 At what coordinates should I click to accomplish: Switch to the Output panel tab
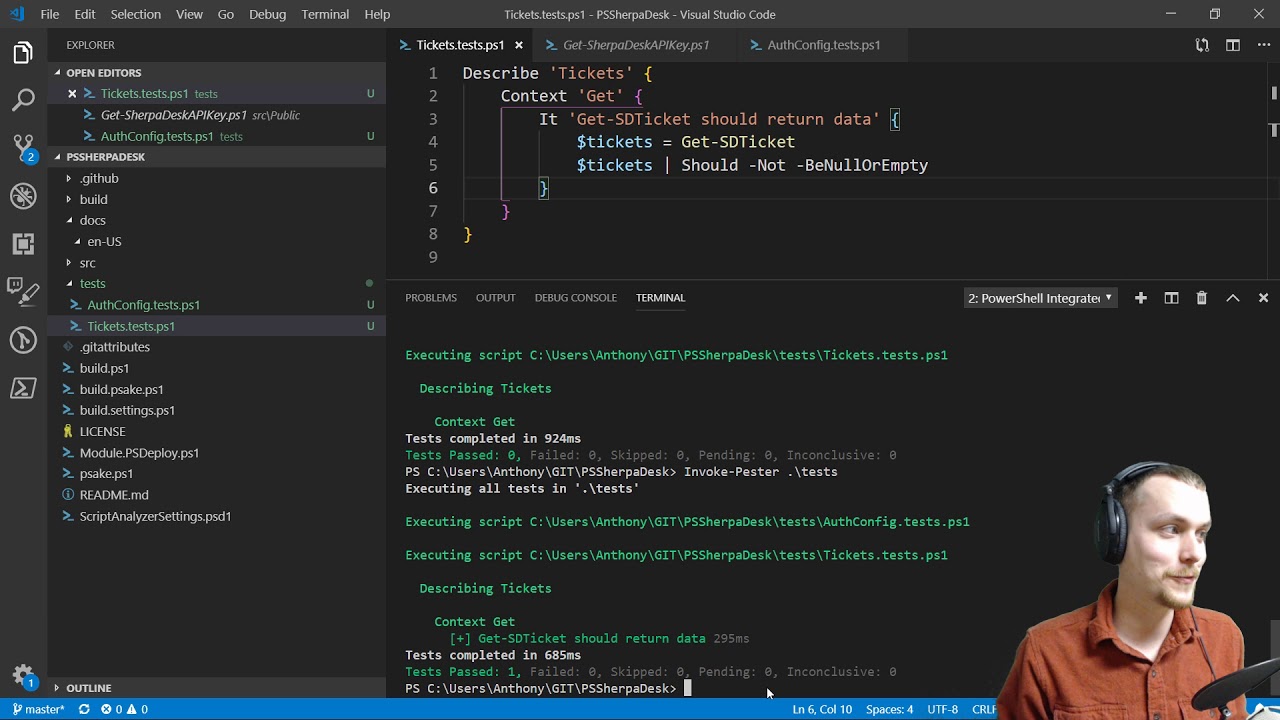click(x=495, y=298)
